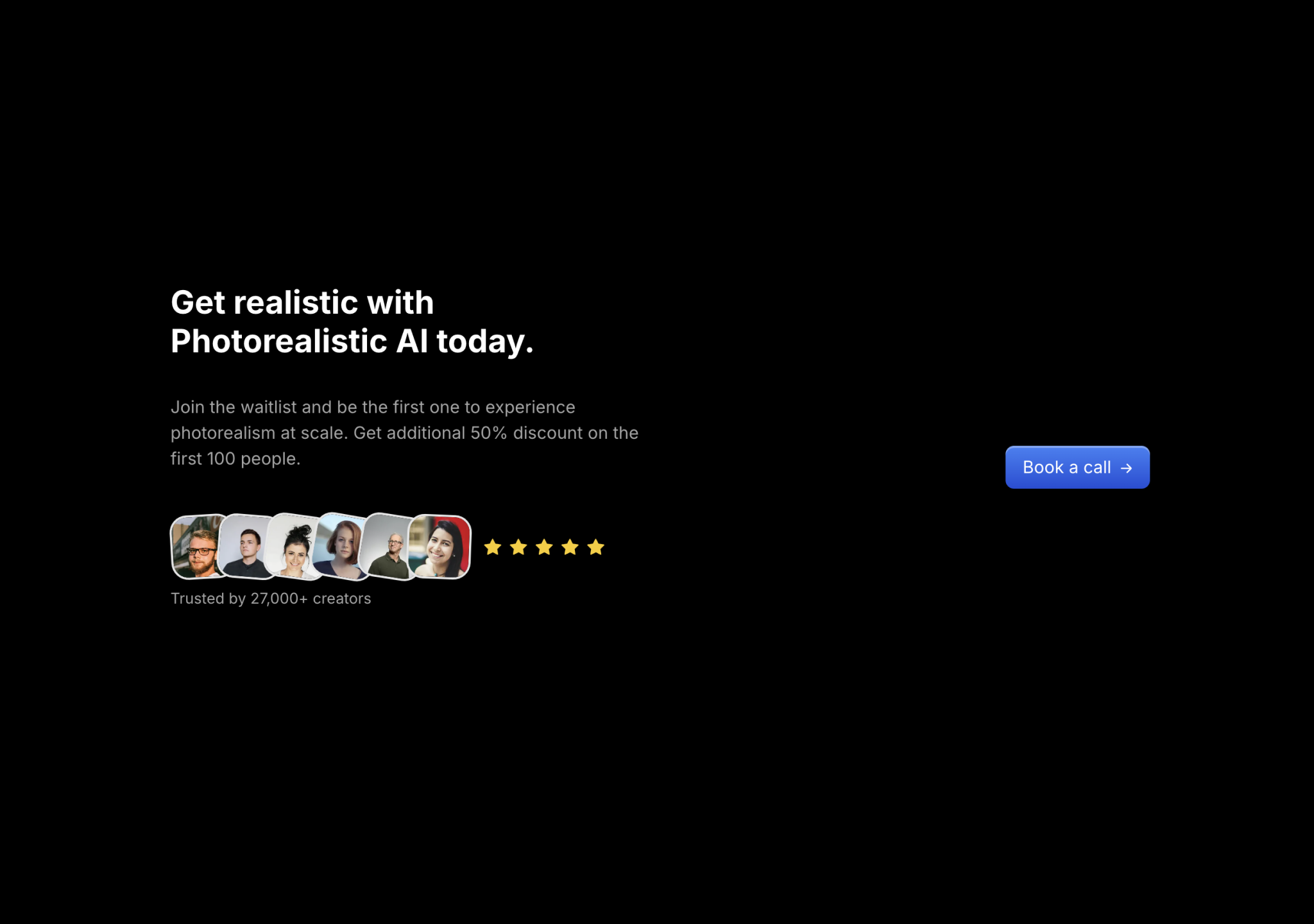The height and width of the screenshot is (924, 1314).
Task: Select the bearded man with glasses avatar
Action: pos(196,547)
